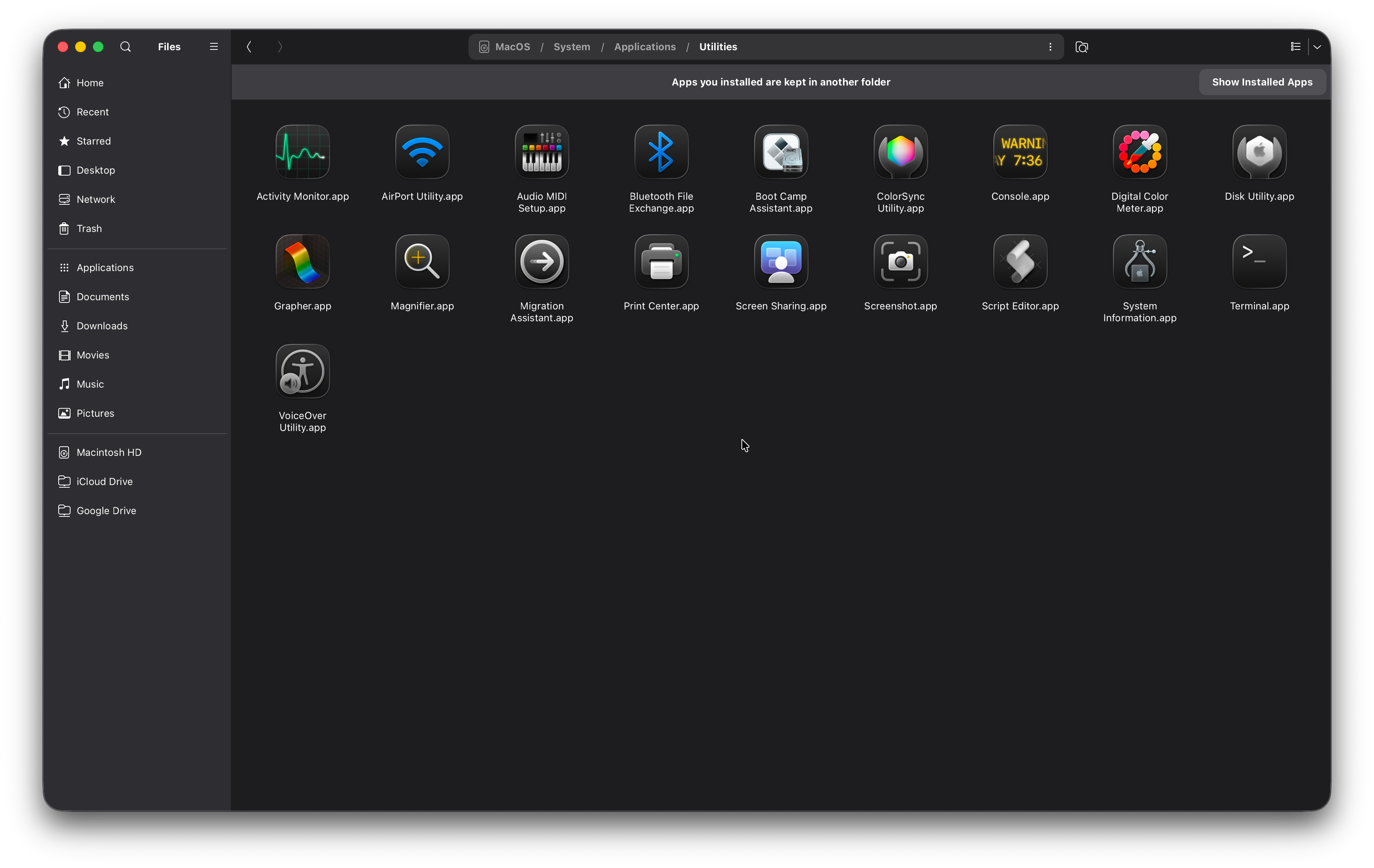1374x868 pixels.
Task: Select VoiceOver Utility.app icon
Action: pyautogui.click(x=302, y=371)
